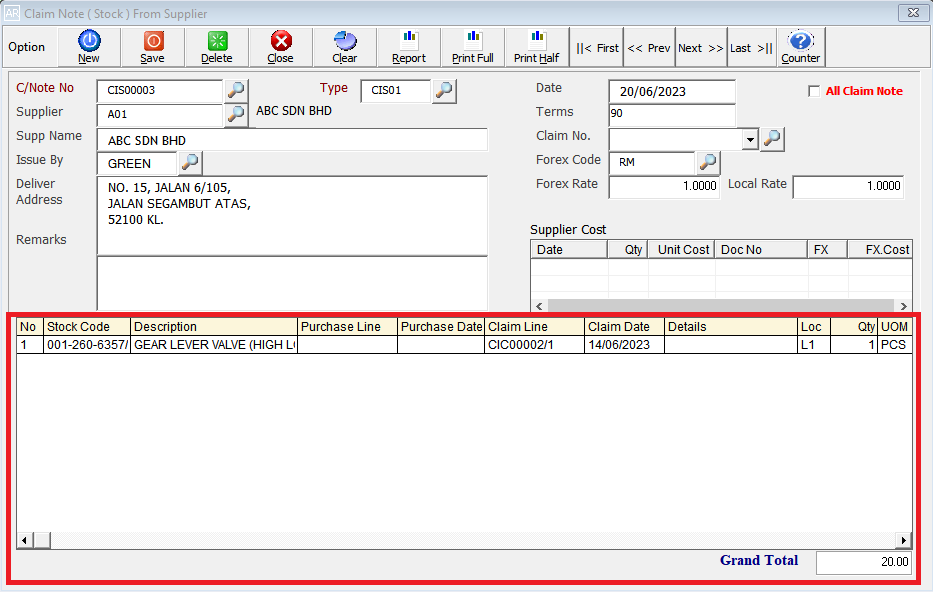Click the Type field CIS01

tap(395, 90)
